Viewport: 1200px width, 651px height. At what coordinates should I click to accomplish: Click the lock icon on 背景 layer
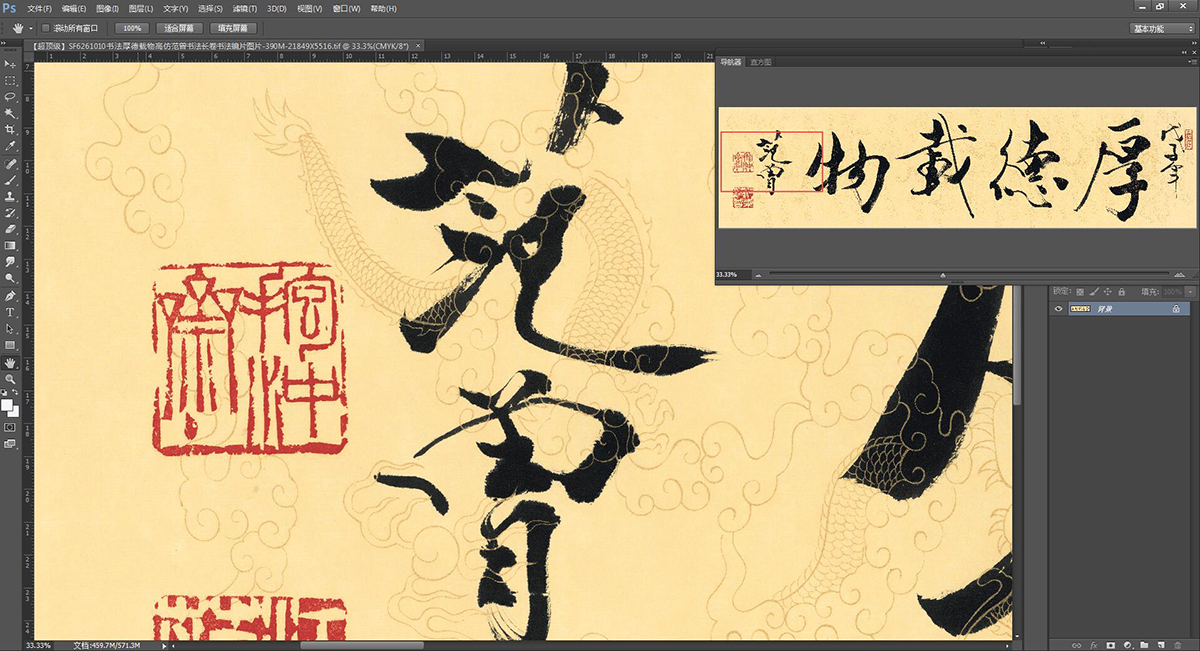tap(1176, 309)
